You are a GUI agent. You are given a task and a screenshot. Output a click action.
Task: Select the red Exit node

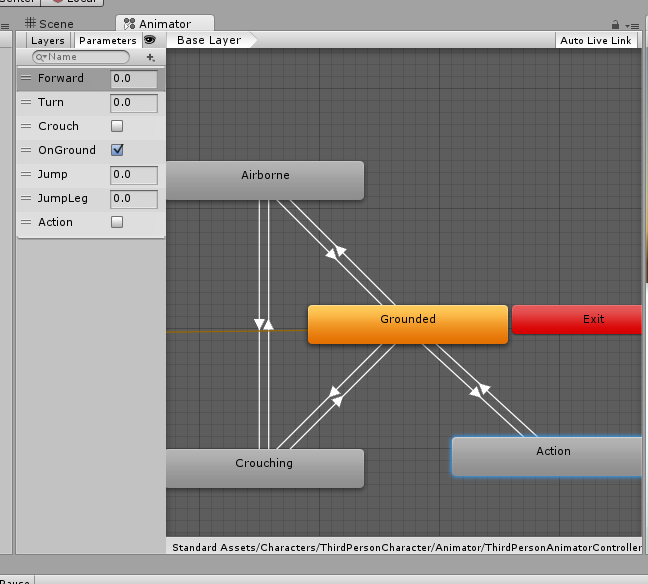coord(577,319)
